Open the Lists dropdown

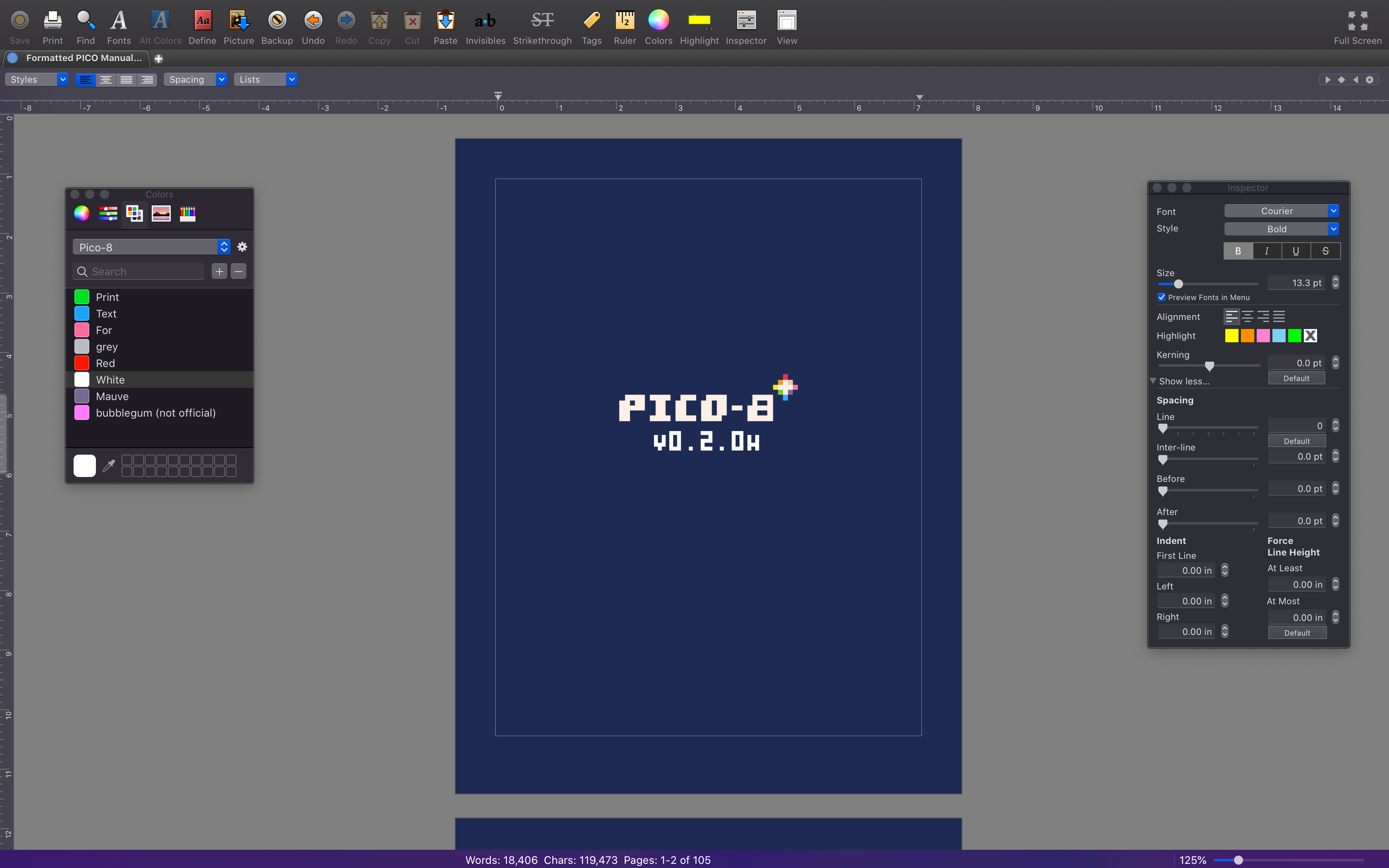tap(266, 80)
